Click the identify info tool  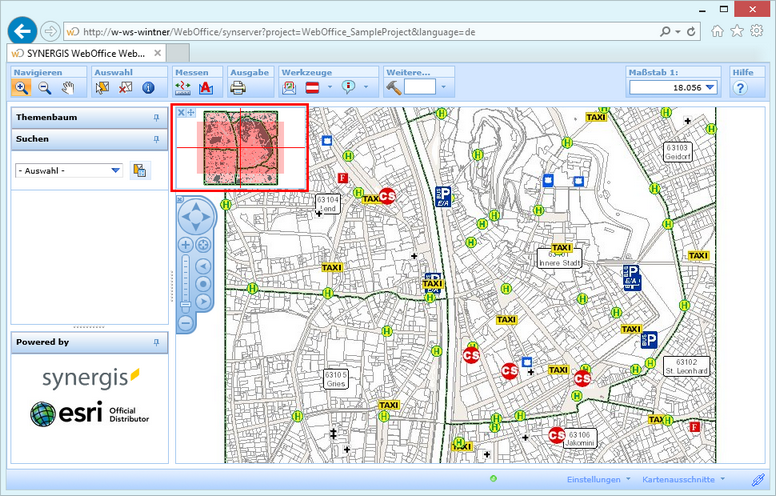(x=148, y=88)
